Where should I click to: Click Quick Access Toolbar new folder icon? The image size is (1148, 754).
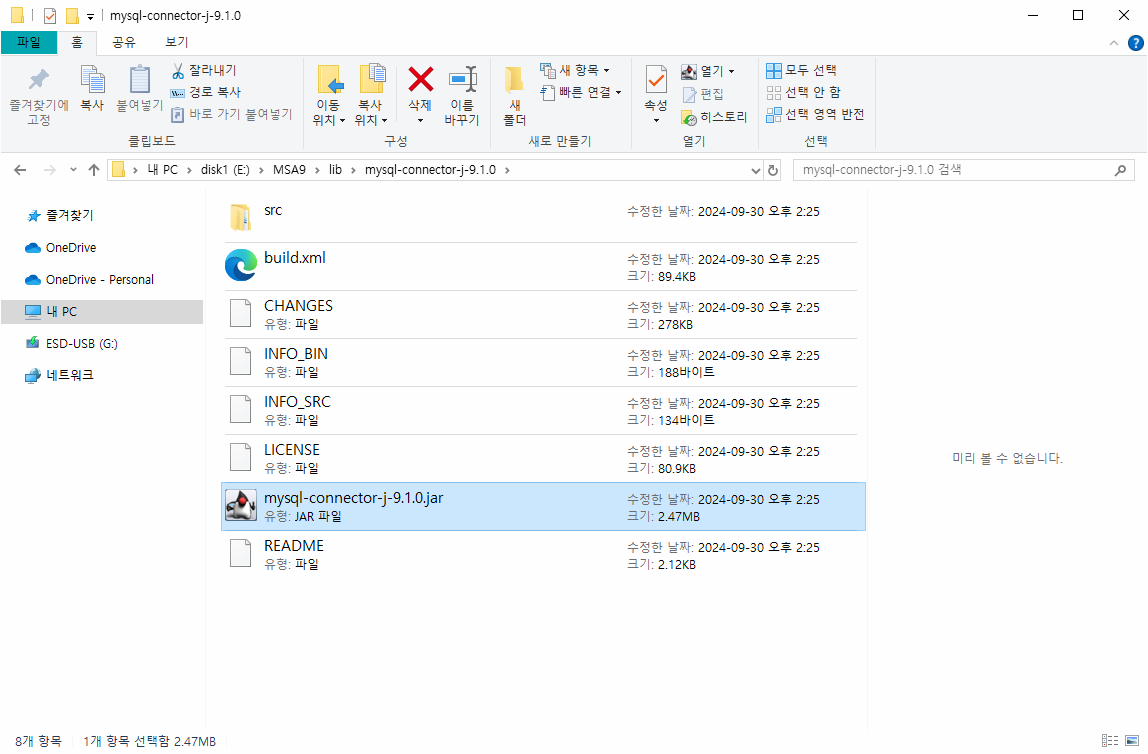pyautogui.click(x=72, y=15)
